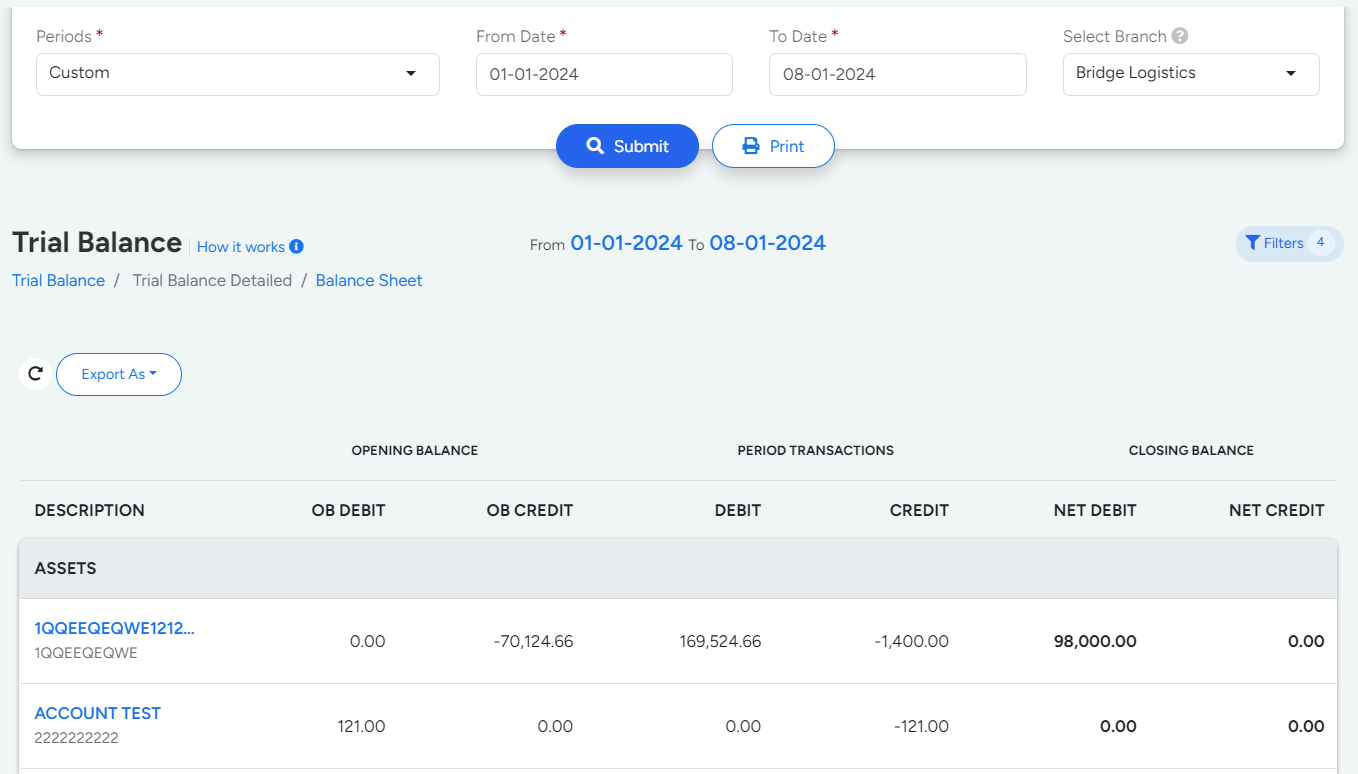Screen dimensions: 1358x774
Task: Open the ACCOUNT TEST account link
Action: (x=98, y=713)
